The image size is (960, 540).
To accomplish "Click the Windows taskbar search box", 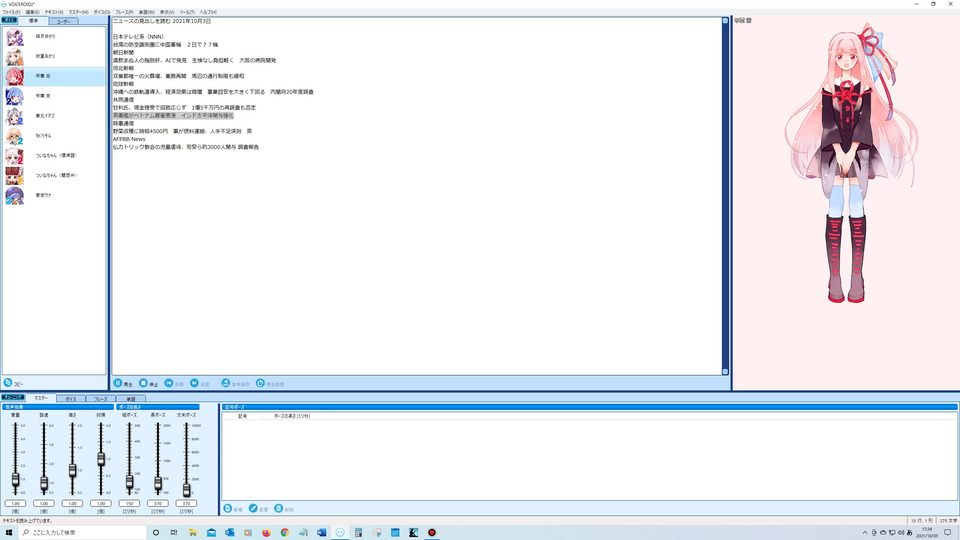I will pos(83,533).
